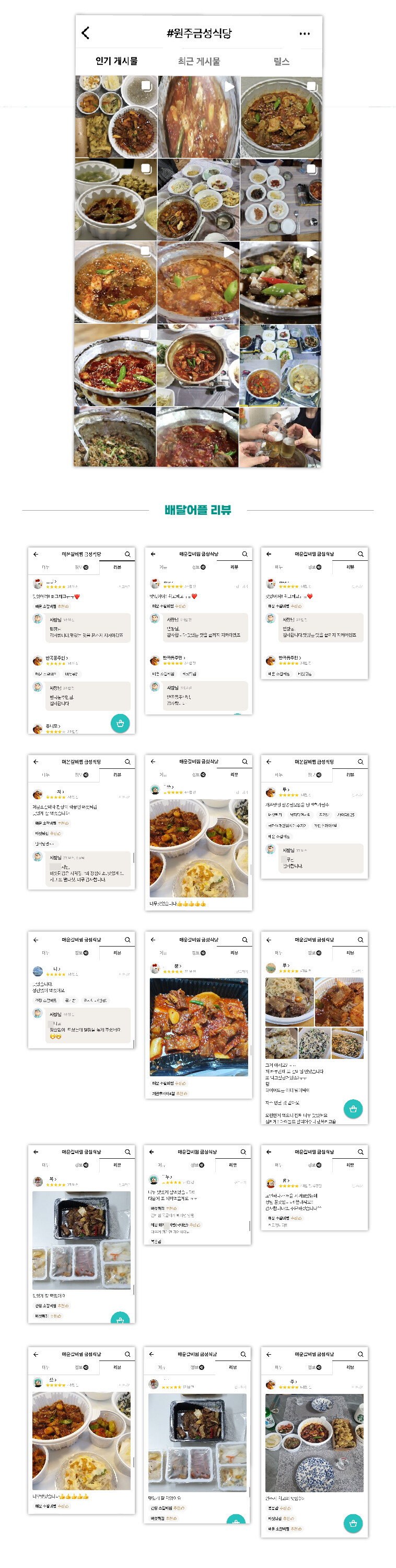Tap the teal basket button in the first review screenshot
Screen dimensions: 396x1568
[120, 723]
